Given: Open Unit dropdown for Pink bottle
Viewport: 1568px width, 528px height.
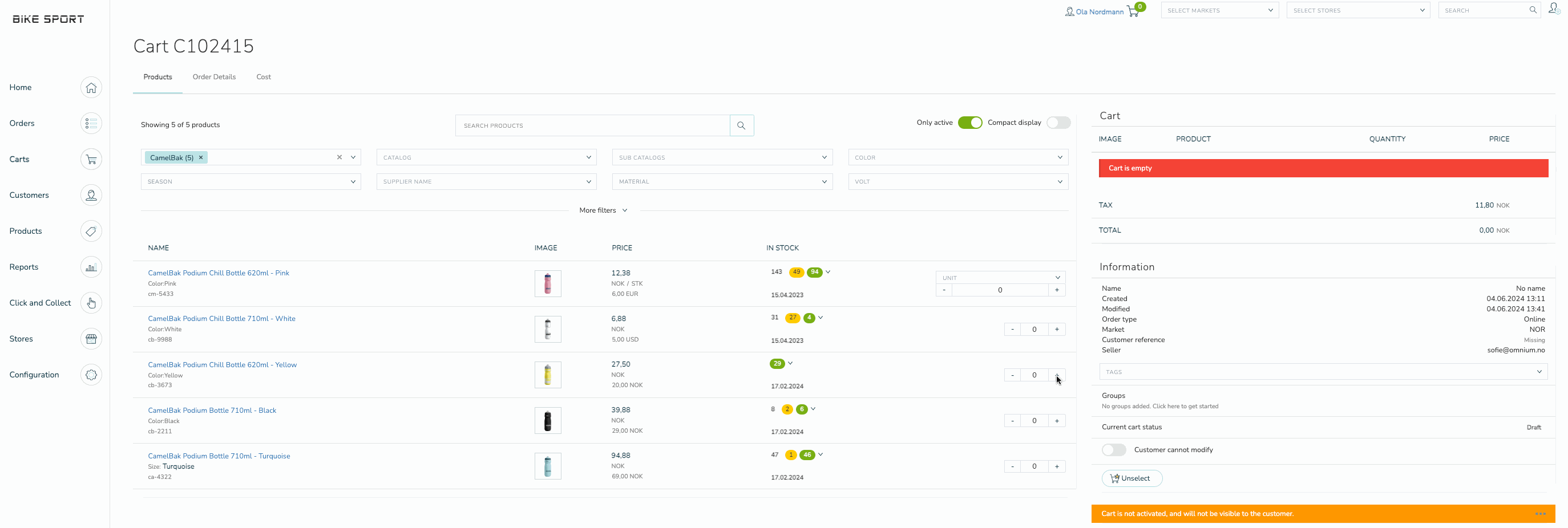Looking at the screenshot, I should [x=1001, y=277].
